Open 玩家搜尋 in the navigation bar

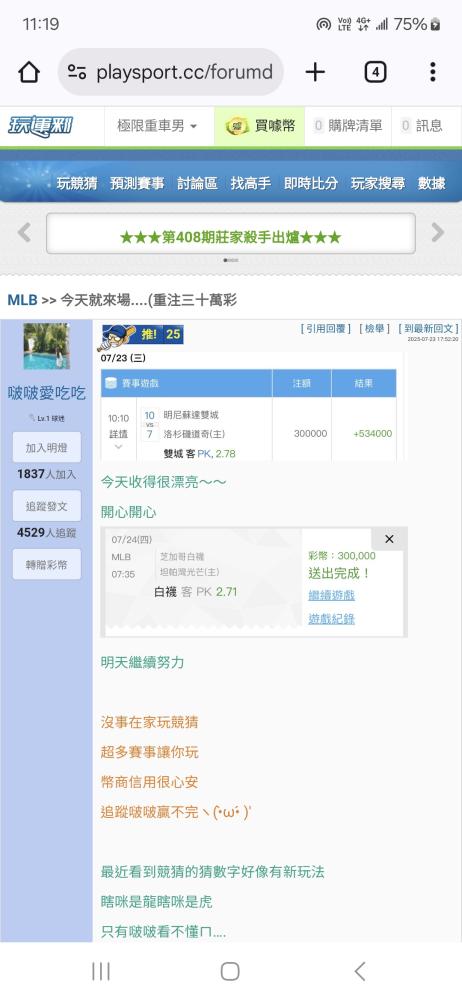[378, 184]
